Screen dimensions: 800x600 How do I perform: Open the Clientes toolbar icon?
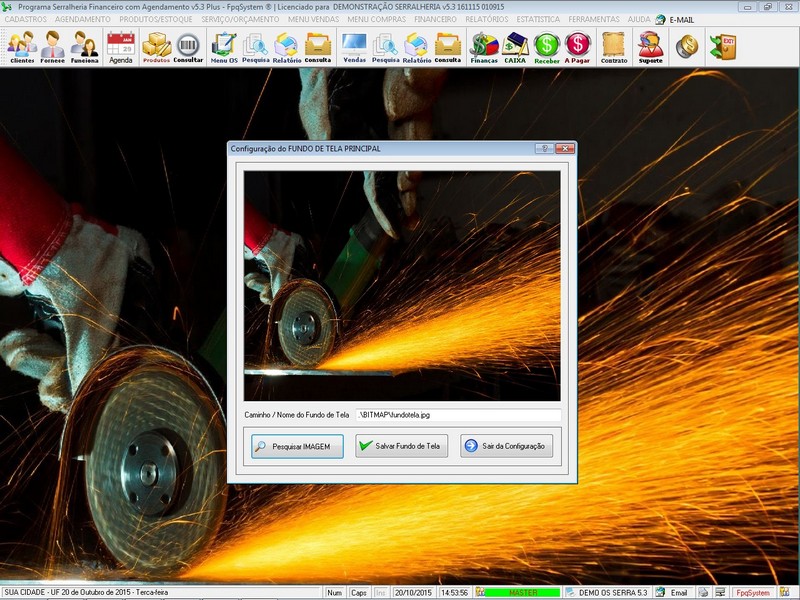point(22,47)
